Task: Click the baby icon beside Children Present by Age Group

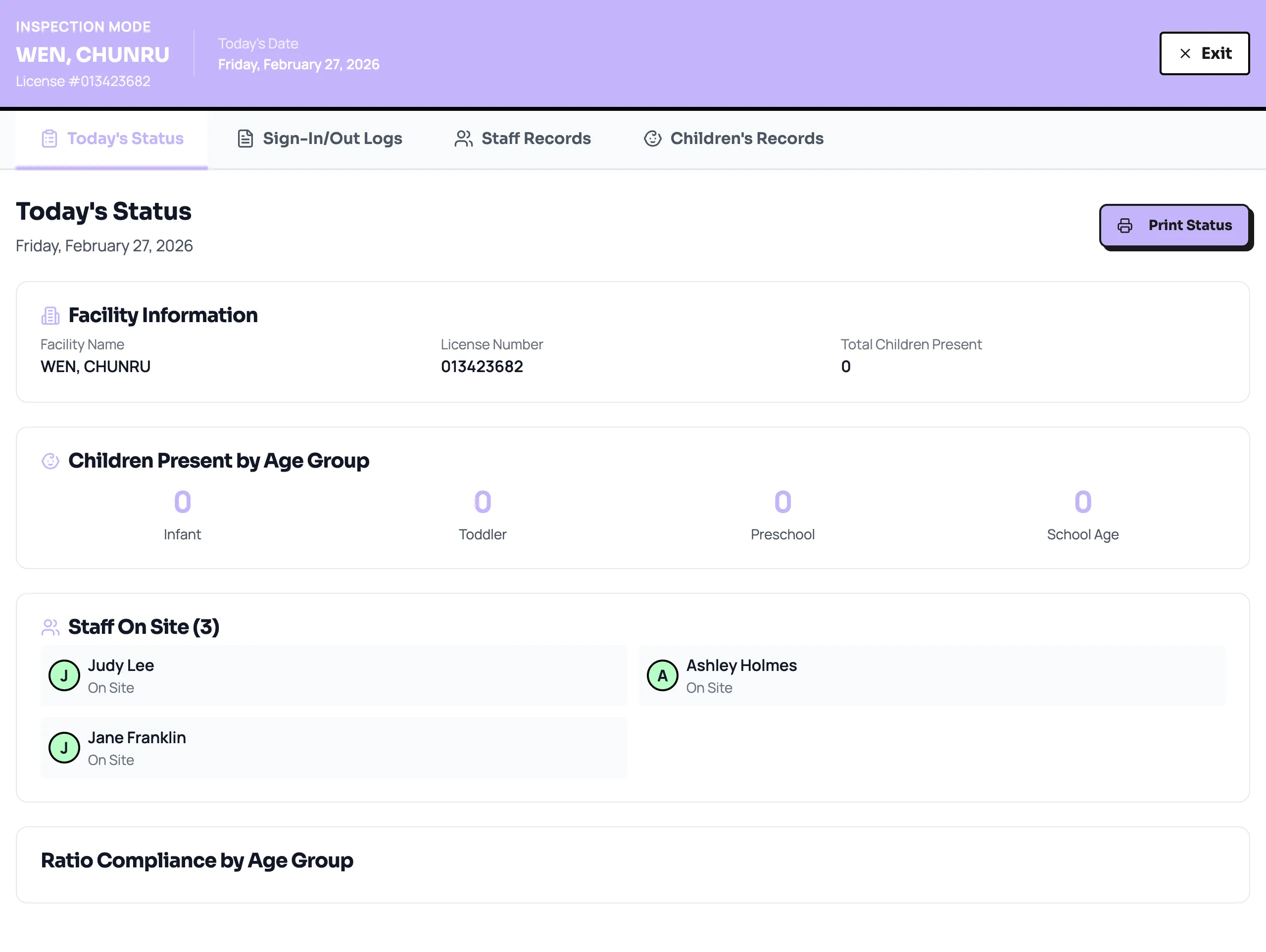Action: click(x=50, y=460)
